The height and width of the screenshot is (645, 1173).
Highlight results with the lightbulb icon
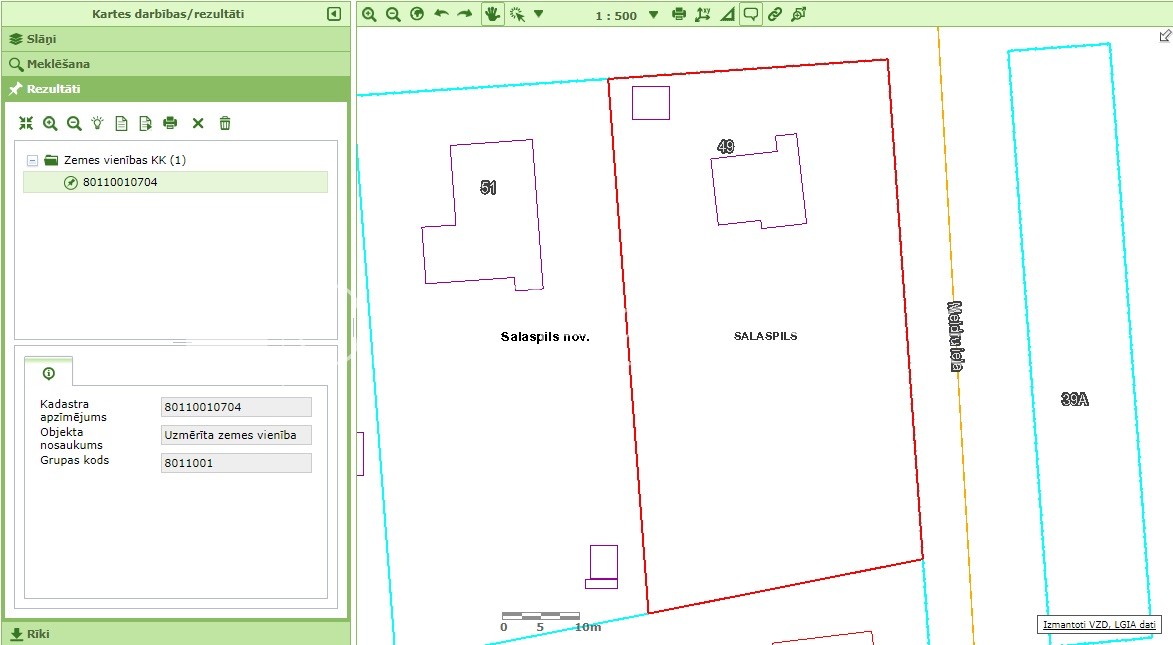pos(98,123)
